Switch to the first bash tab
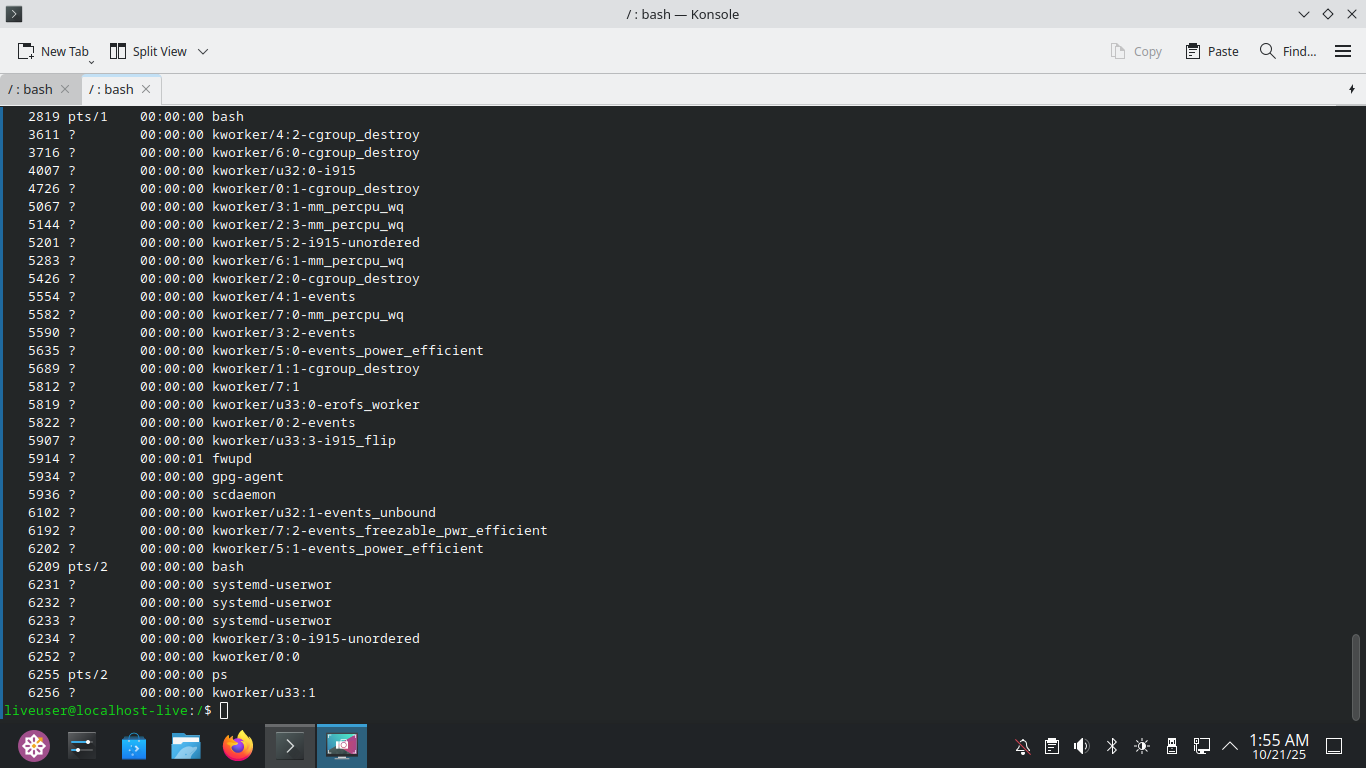The width and height of the screenshot is (1366, 768). click(31, 89)
